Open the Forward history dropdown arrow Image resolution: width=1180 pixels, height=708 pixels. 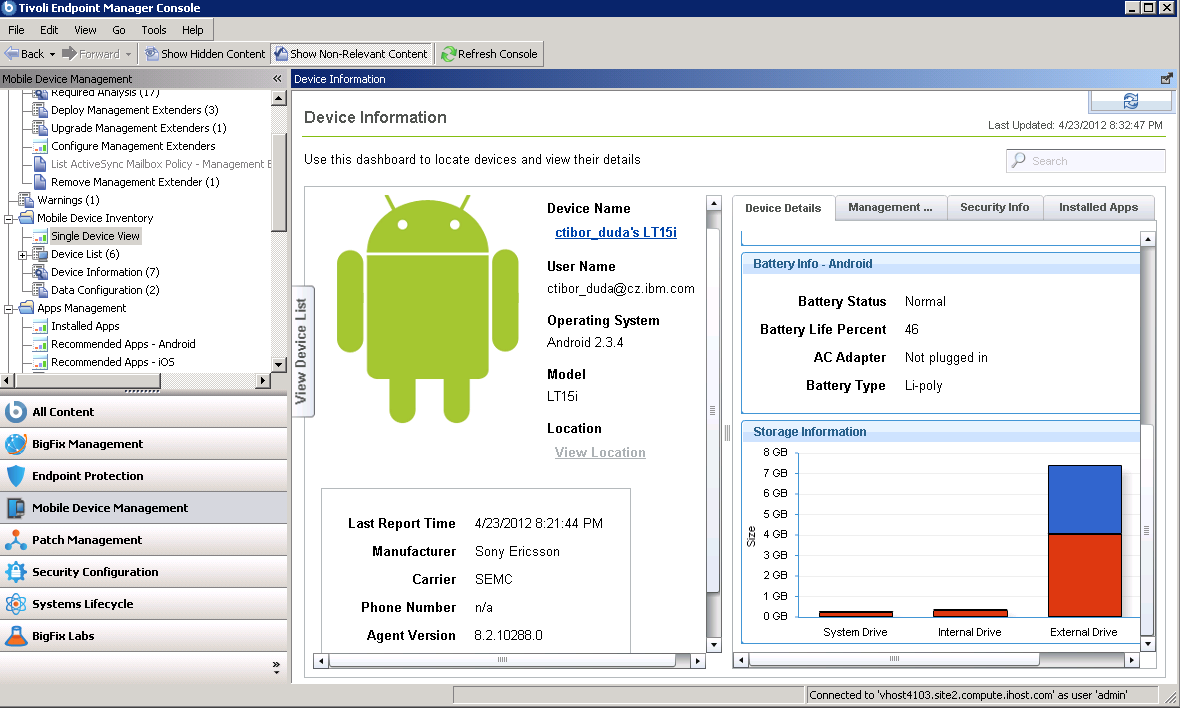click(129, 54)
